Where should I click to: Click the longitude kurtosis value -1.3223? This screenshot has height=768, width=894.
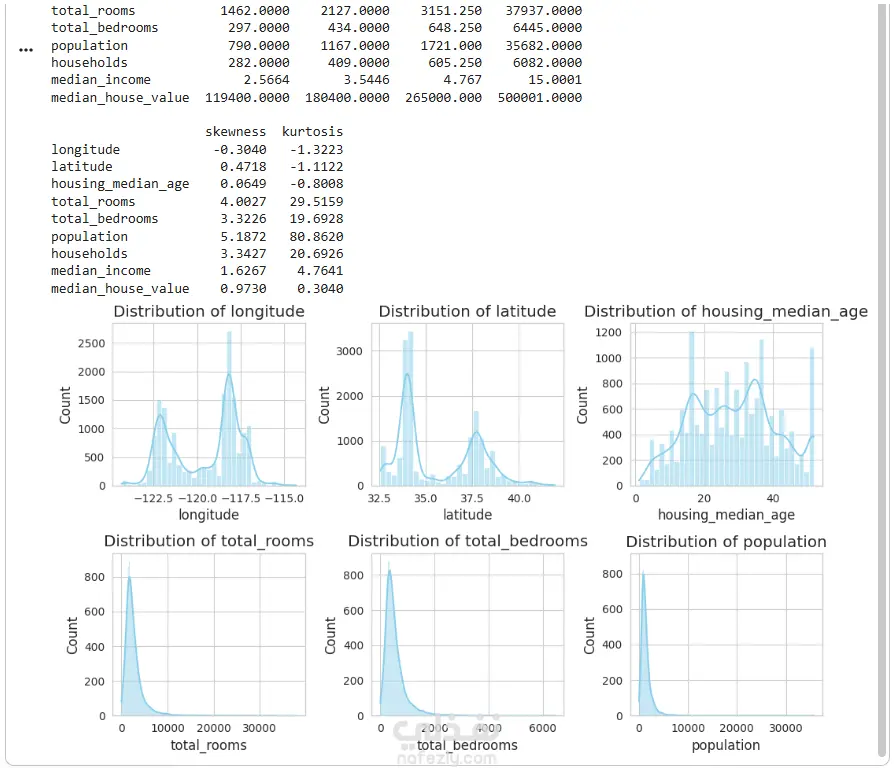click(x=316, y=149)
